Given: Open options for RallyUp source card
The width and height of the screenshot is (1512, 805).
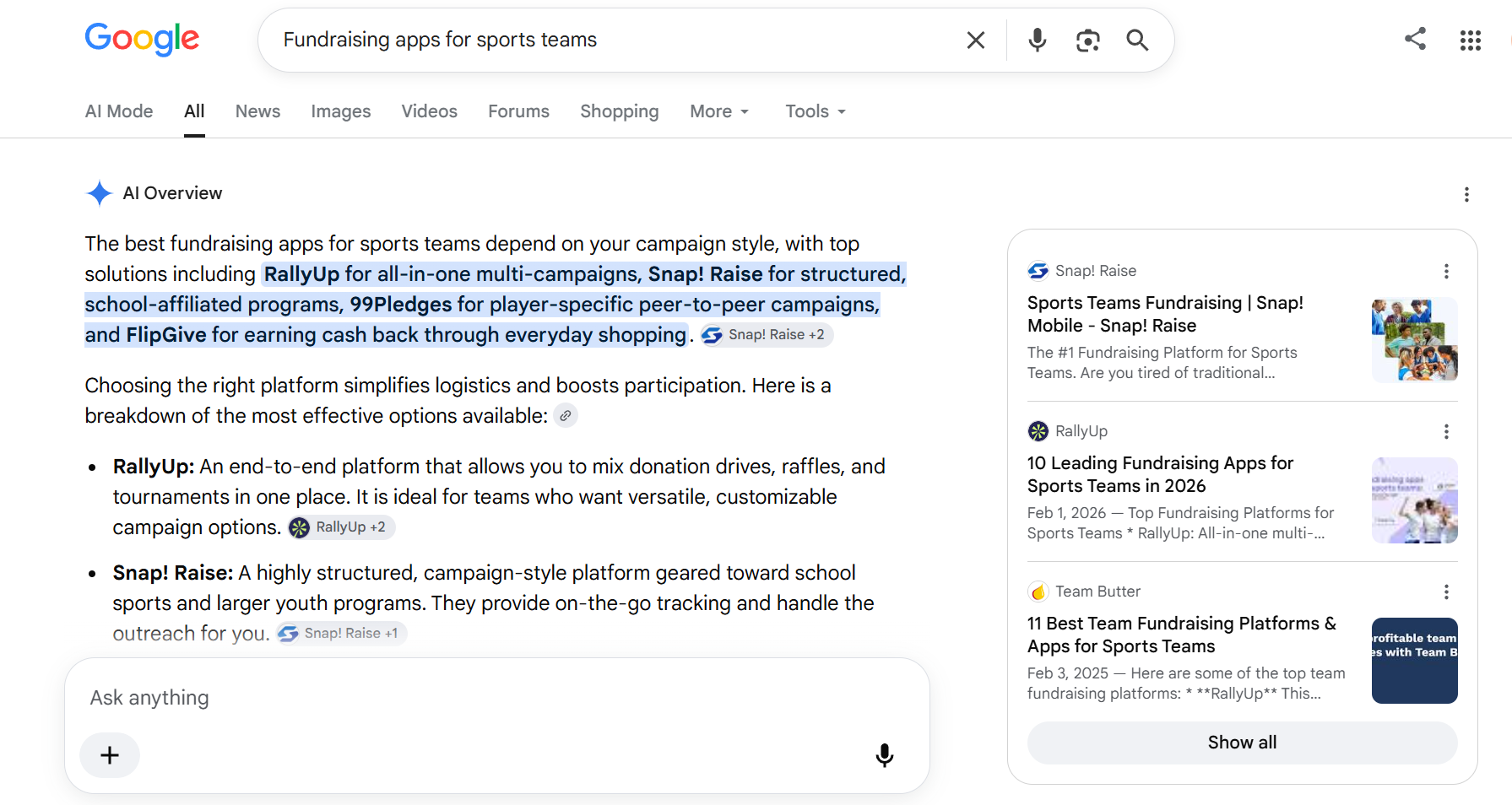Looking at the screenshot, I should coord(1446,431).
